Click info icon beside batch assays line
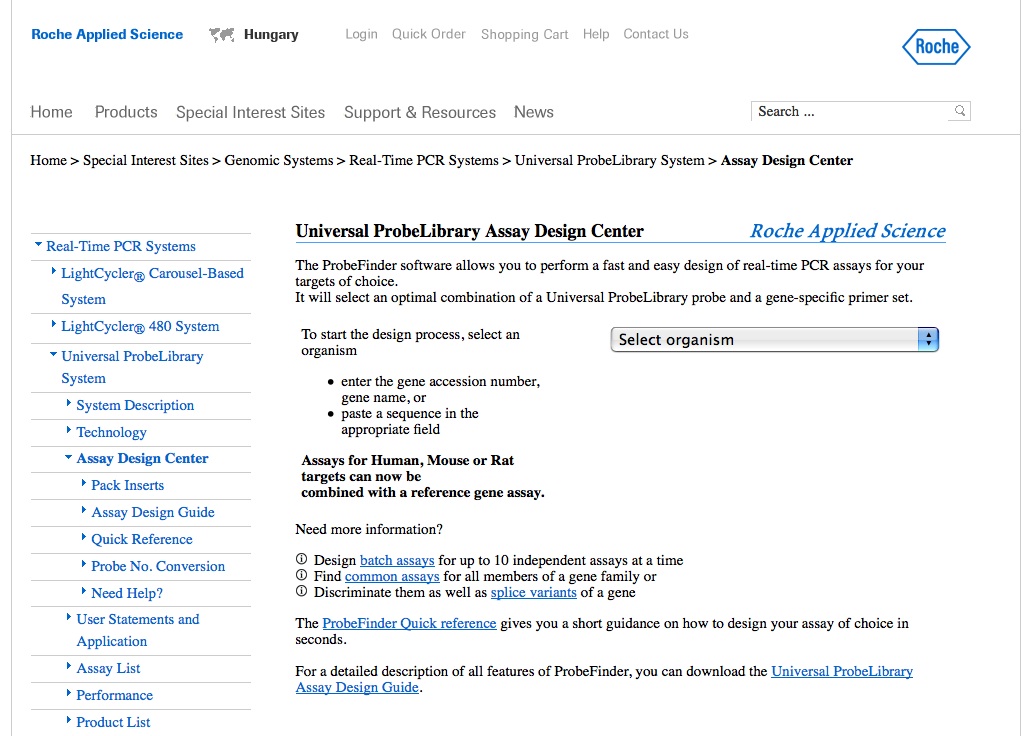 click(x=302, y=560)
